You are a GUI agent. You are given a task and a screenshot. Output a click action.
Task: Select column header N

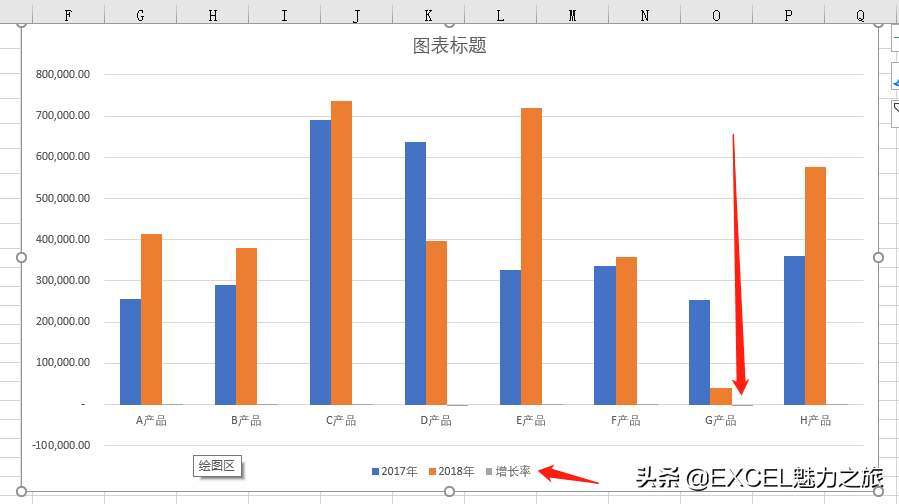(644, 15)
